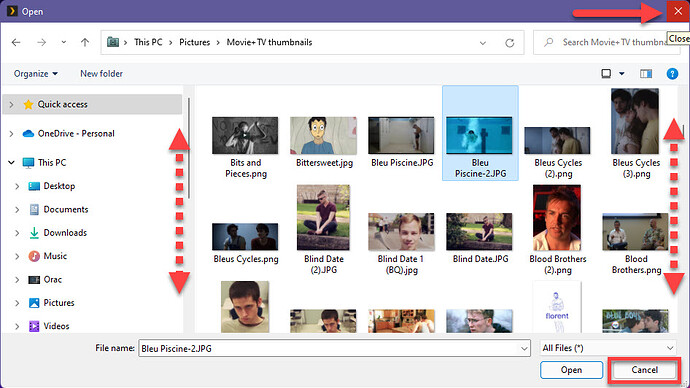Select Quick access in the sidebar
This screenshot has height=388, width=690.
pyautogui.click(x=92, y=104)
